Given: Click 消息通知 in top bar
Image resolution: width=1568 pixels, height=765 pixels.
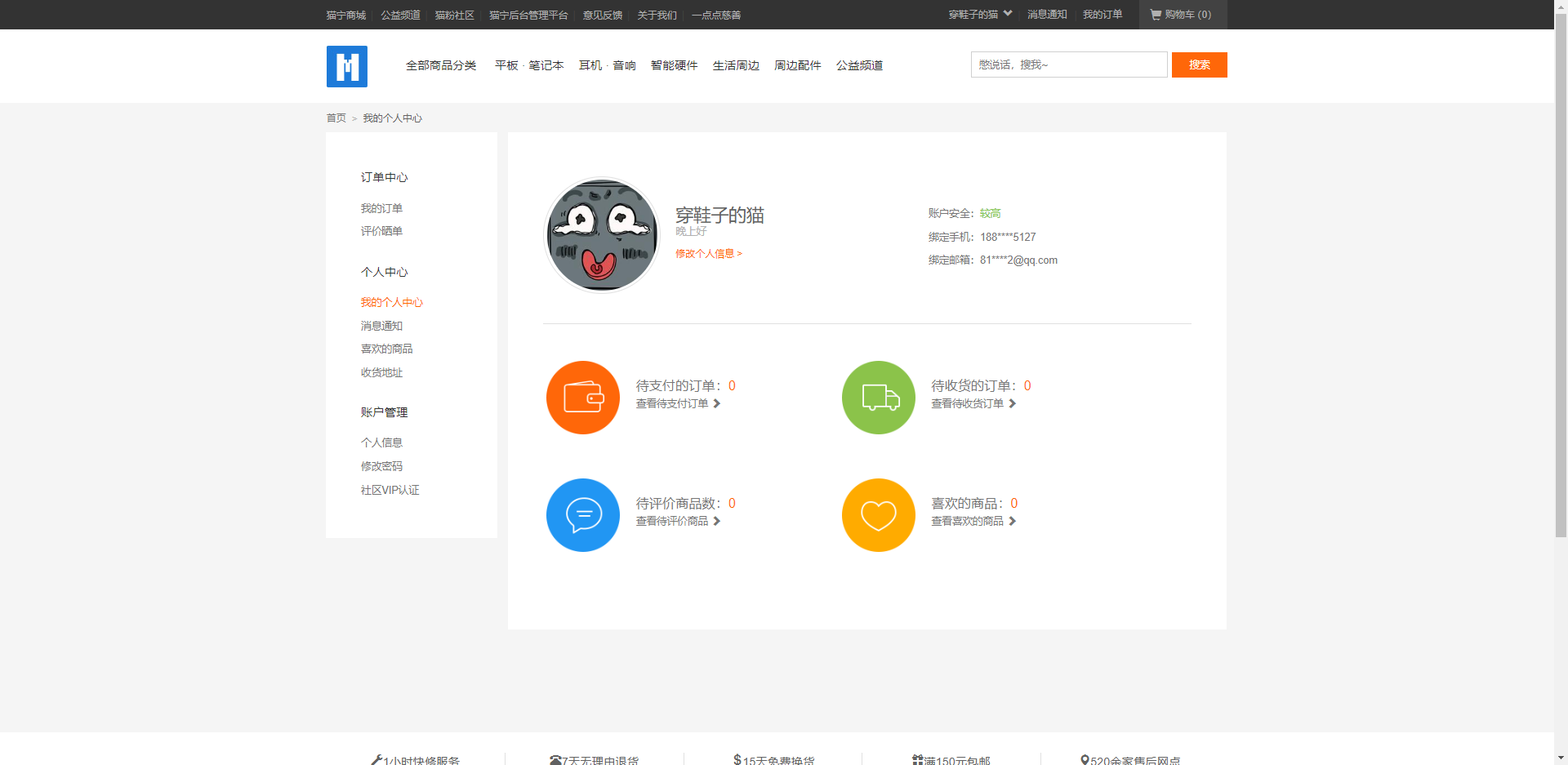Looking at the screenshot, I should [1047, 15].
